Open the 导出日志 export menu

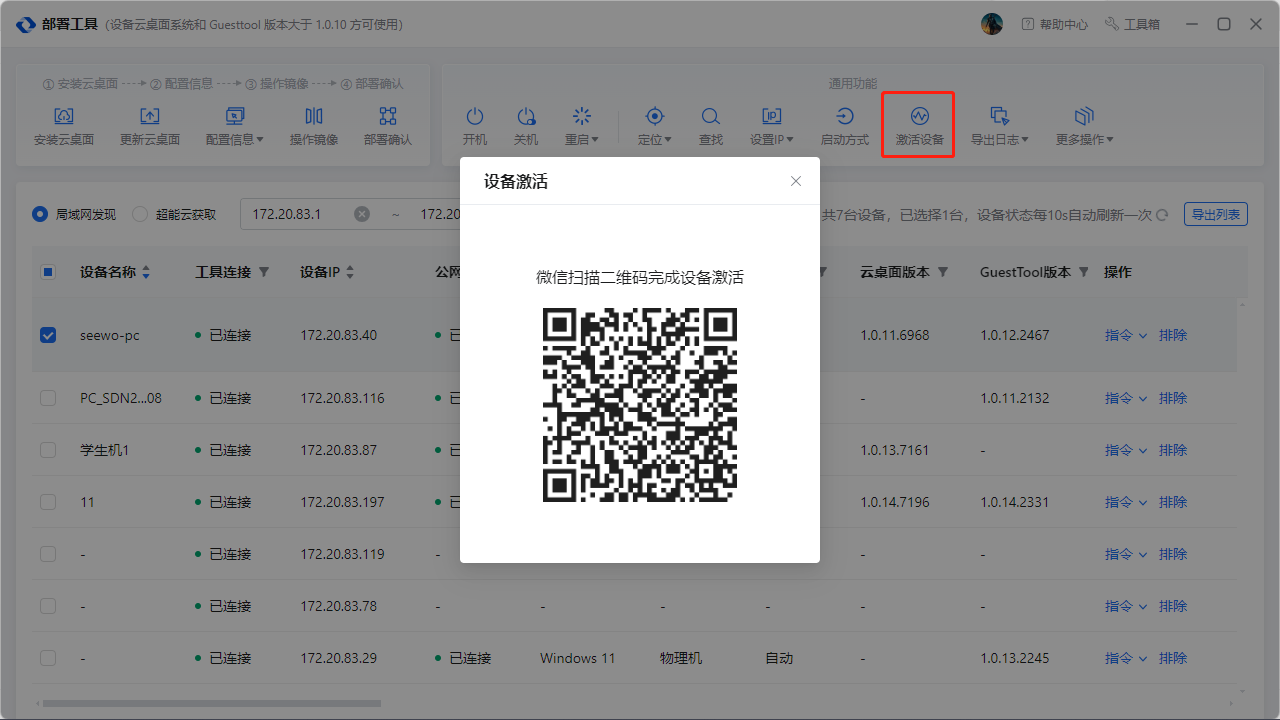click(1000, 127)
